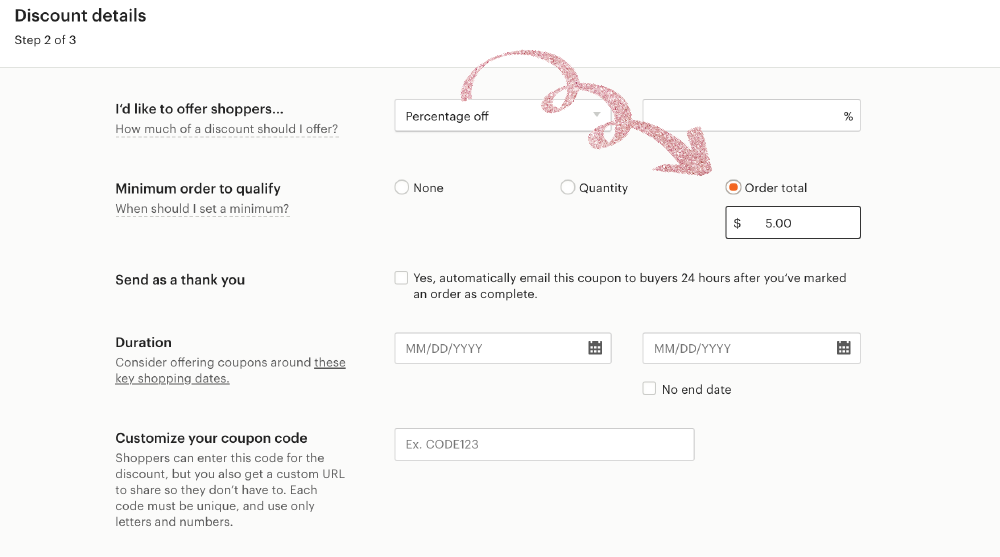This screenshot has width=1000, height=557.
Task: Select the Quantity minimum order option
Action: (x=568, y=187)
